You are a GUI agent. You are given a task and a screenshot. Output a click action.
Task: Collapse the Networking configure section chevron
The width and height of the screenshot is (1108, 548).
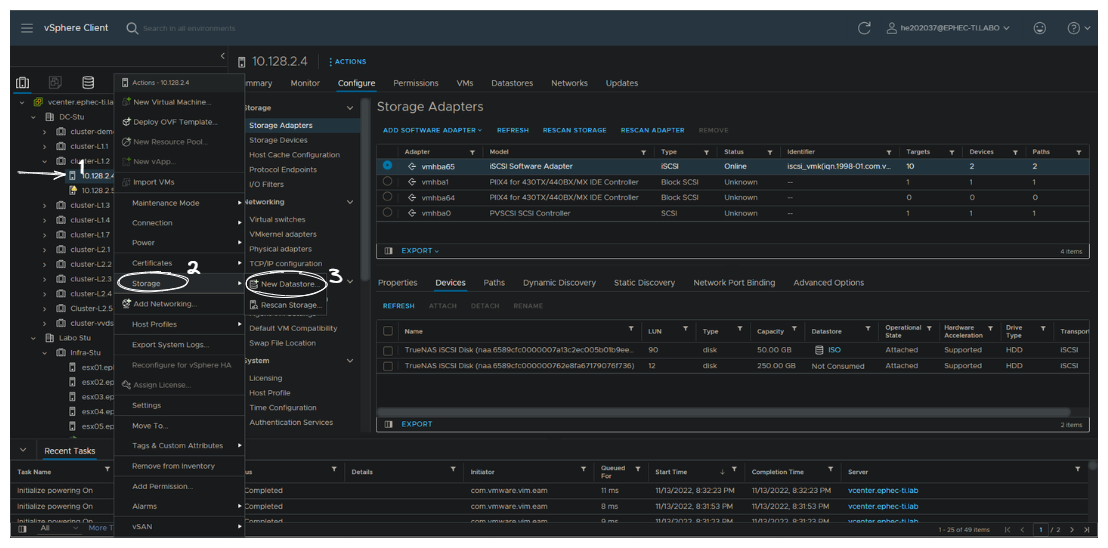350,202
